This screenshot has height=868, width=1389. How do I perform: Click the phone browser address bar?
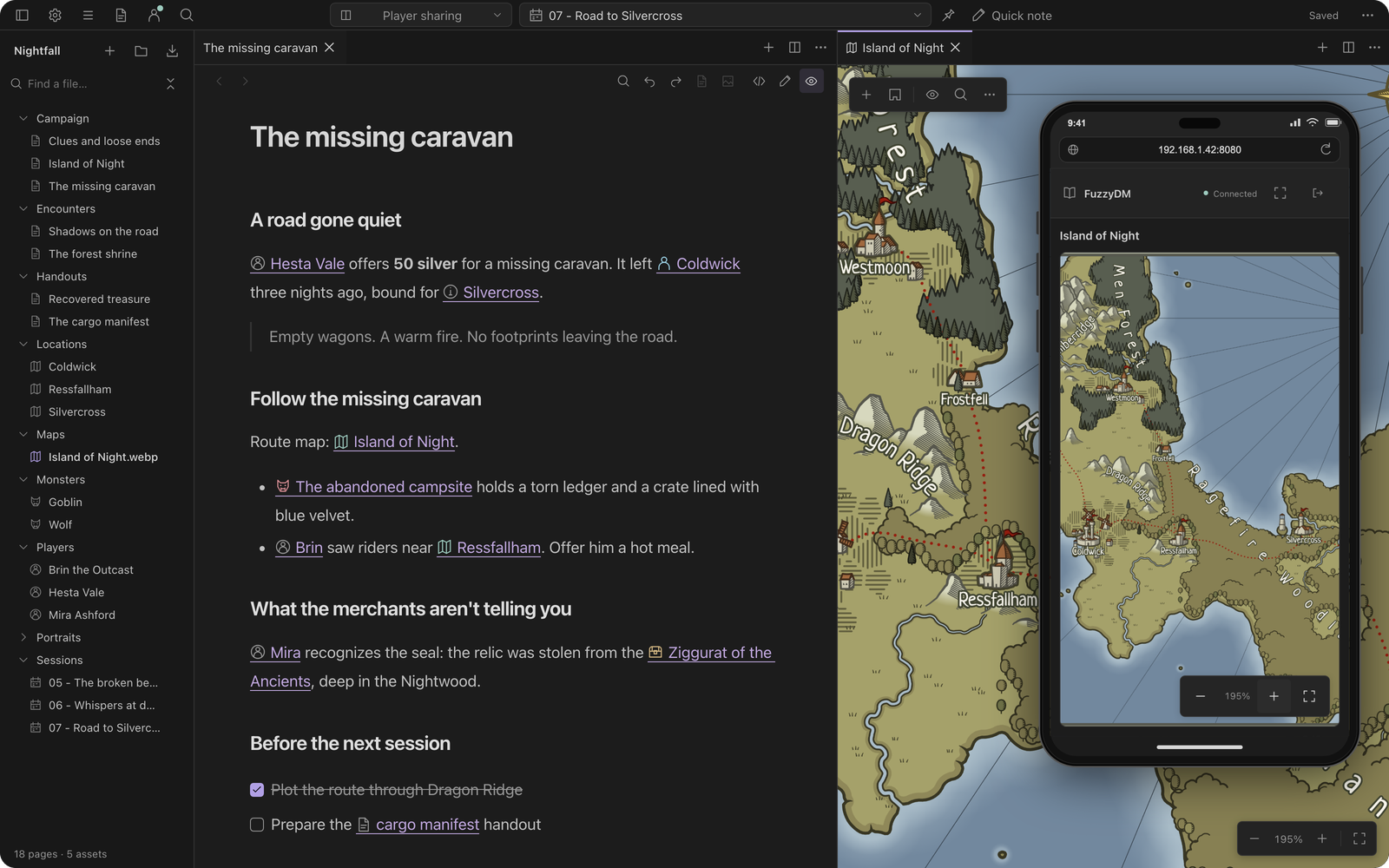click(x=1199, y=149)
